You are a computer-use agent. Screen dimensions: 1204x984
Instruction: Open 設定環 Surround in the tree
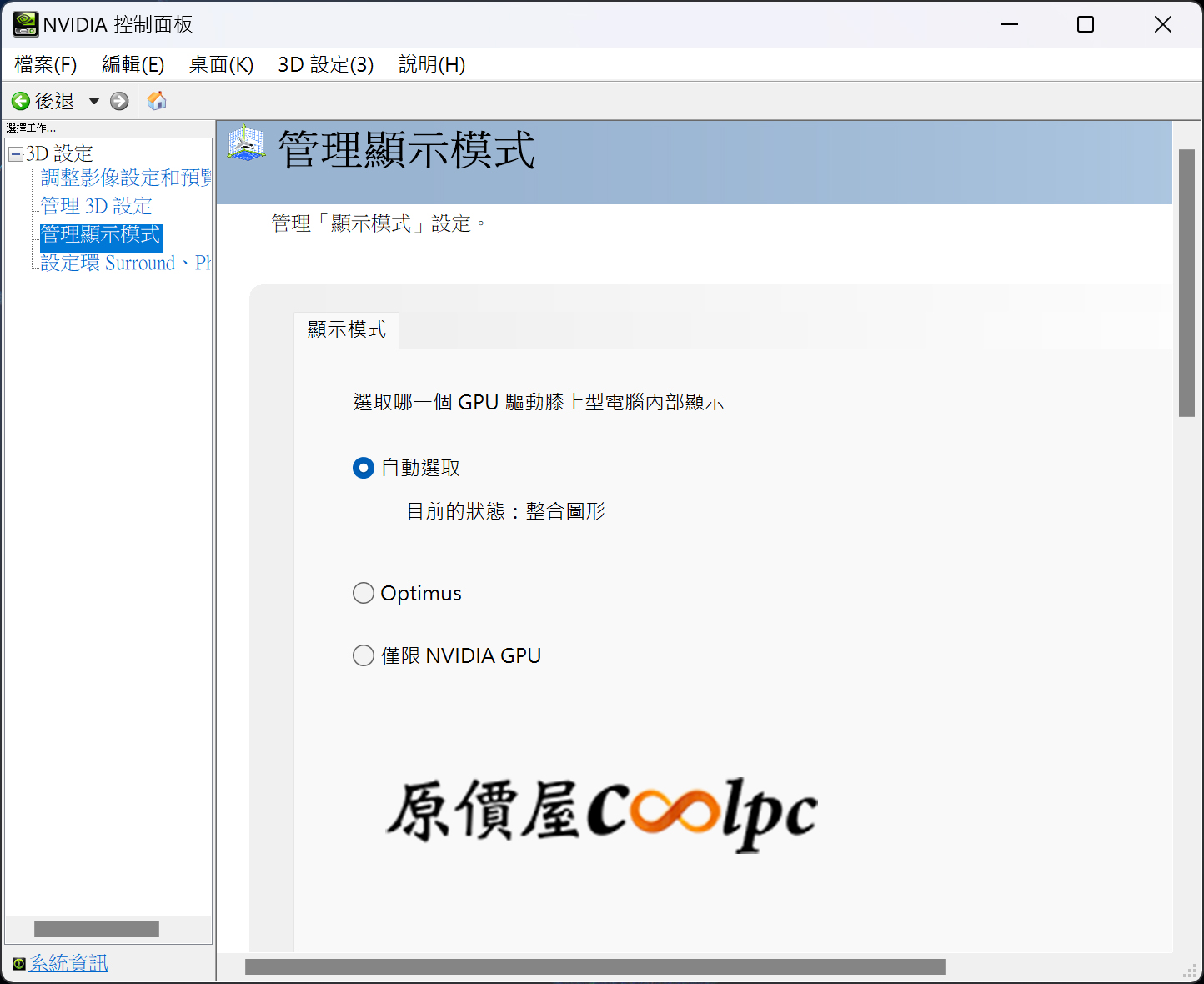coord(126,263)
